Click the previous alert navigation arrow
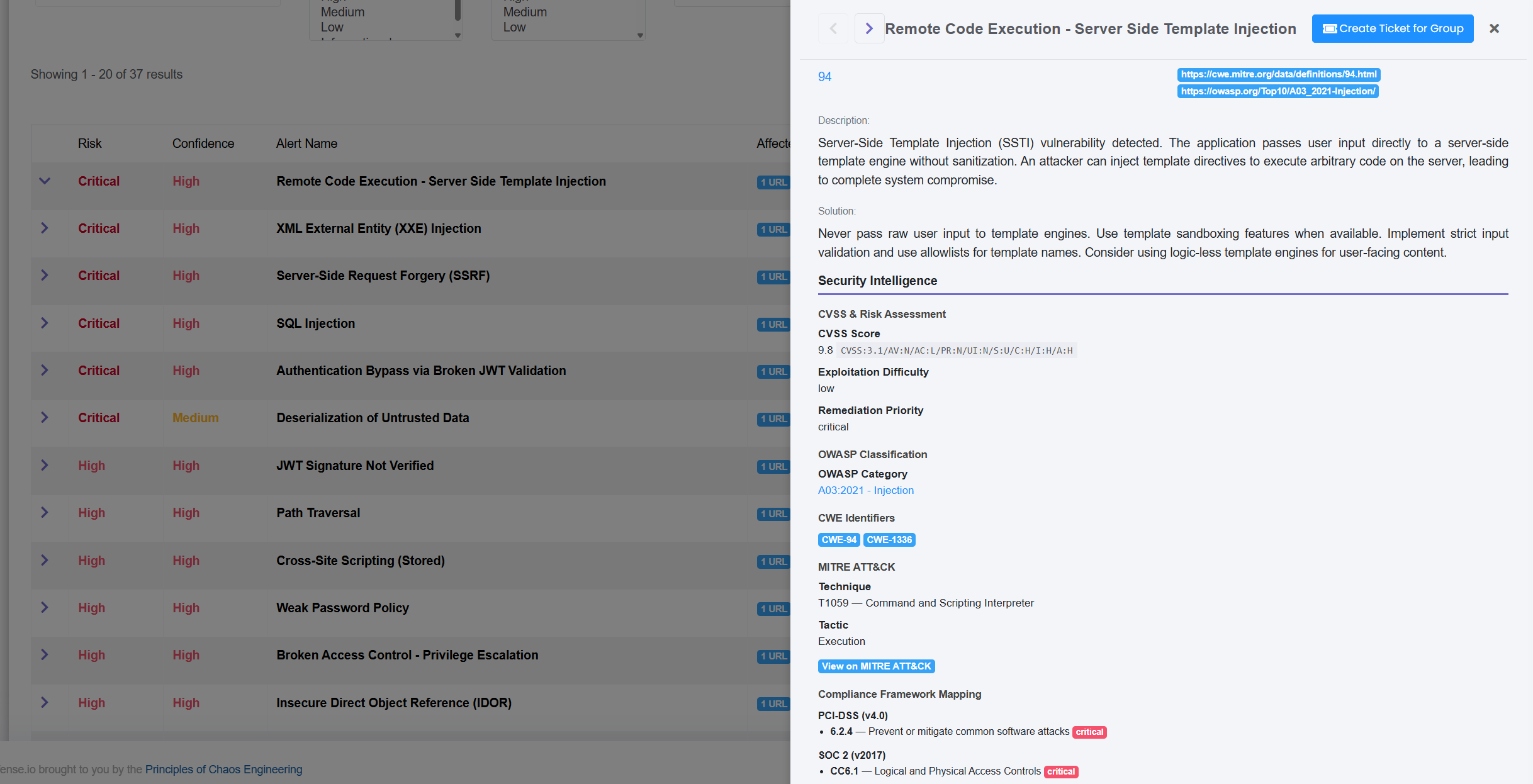Screen dimensions: 1533x784 (833, 28)
